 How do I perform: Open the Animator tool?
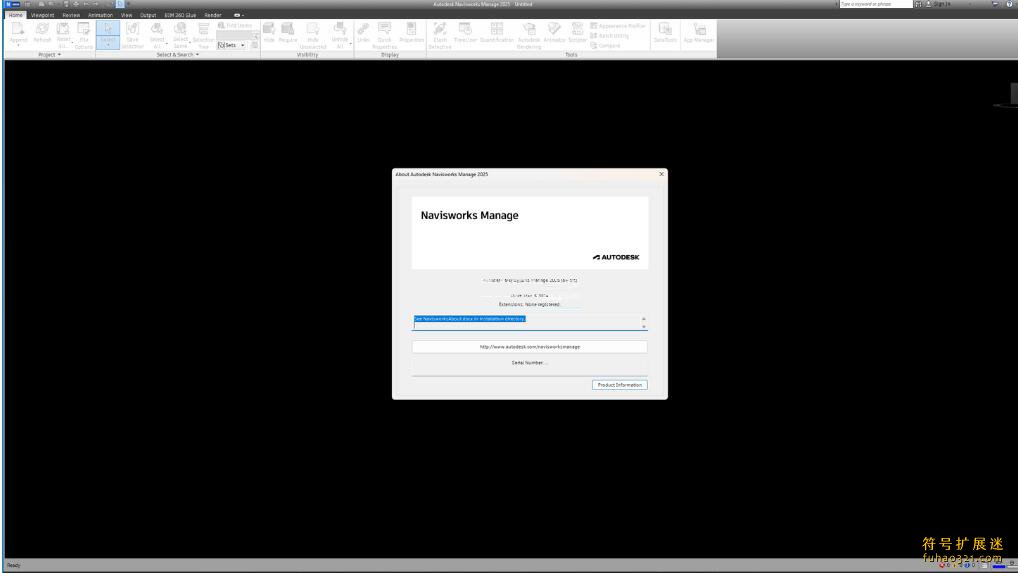point(554,33)
